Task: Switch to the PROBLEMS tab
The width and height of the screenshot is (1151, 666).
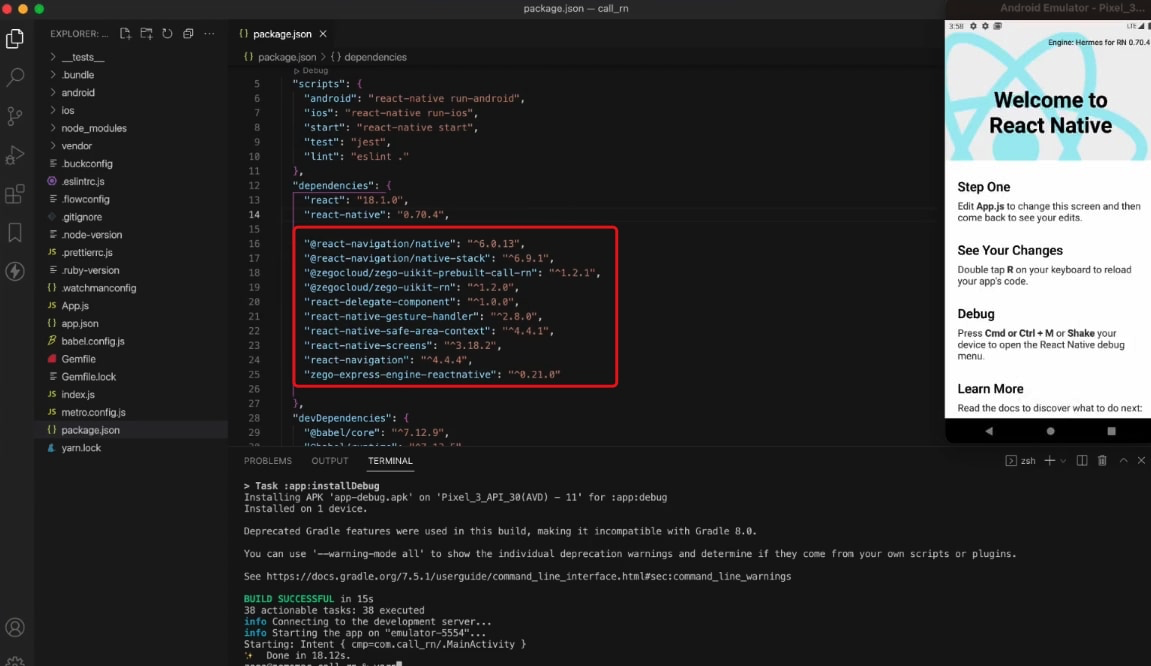Action: [267, 460]
